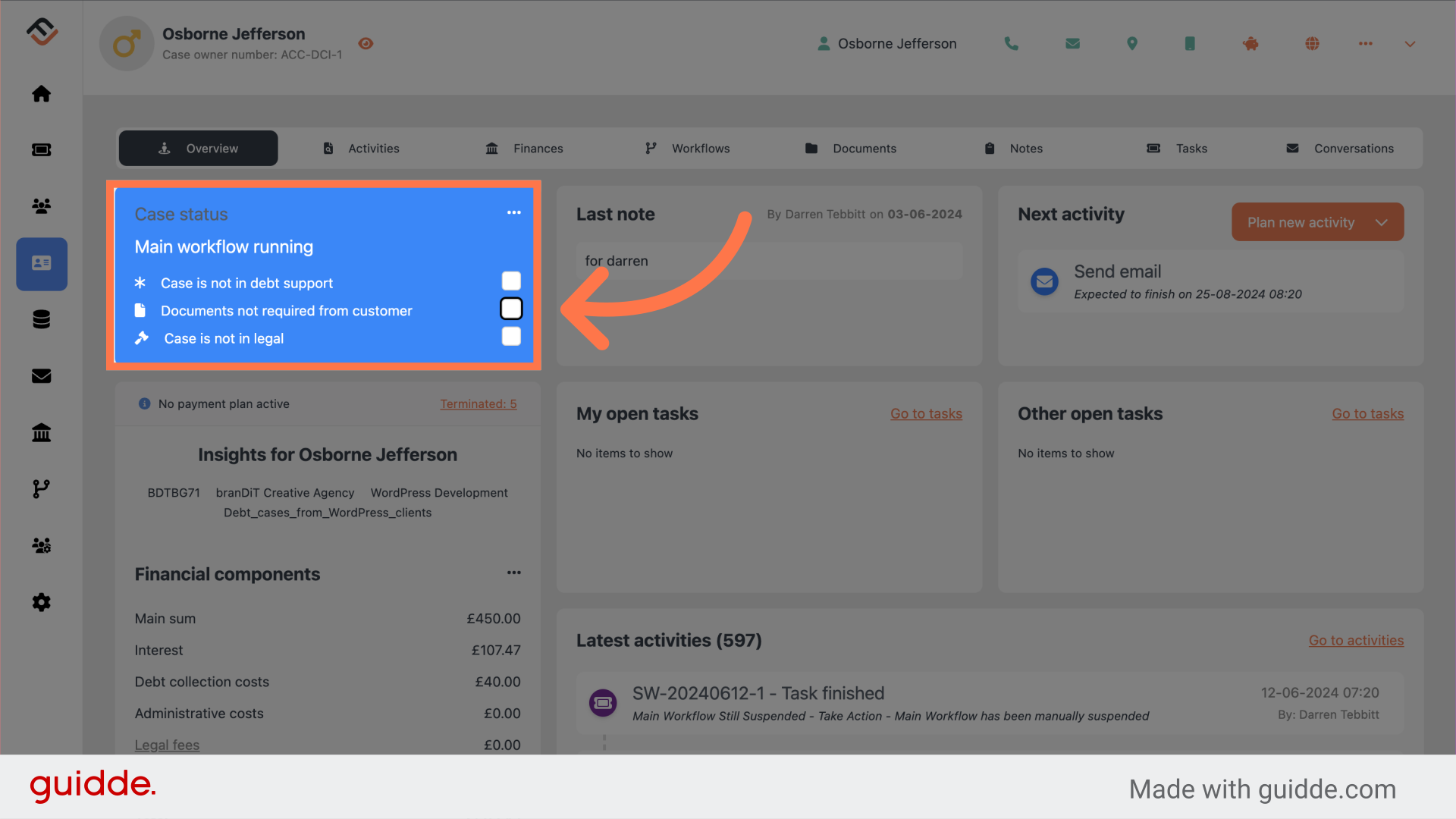The height and width of the screenshot is (819, 1456).
Task: Open the SW-20240612-1 Task finished activity
Action: click(x=990, y=703)
